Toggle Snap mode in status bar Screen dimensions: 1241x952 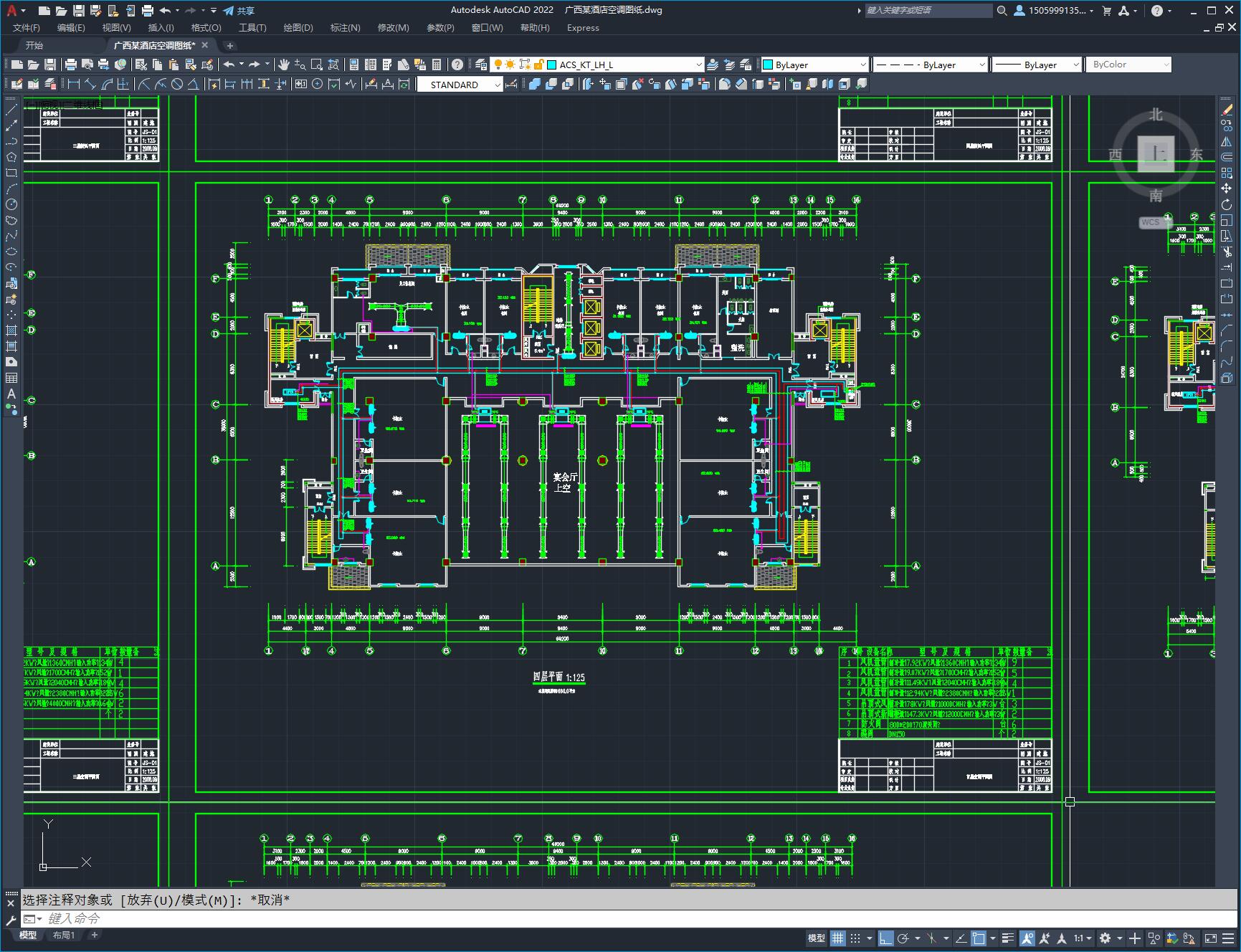pos(855,938)
